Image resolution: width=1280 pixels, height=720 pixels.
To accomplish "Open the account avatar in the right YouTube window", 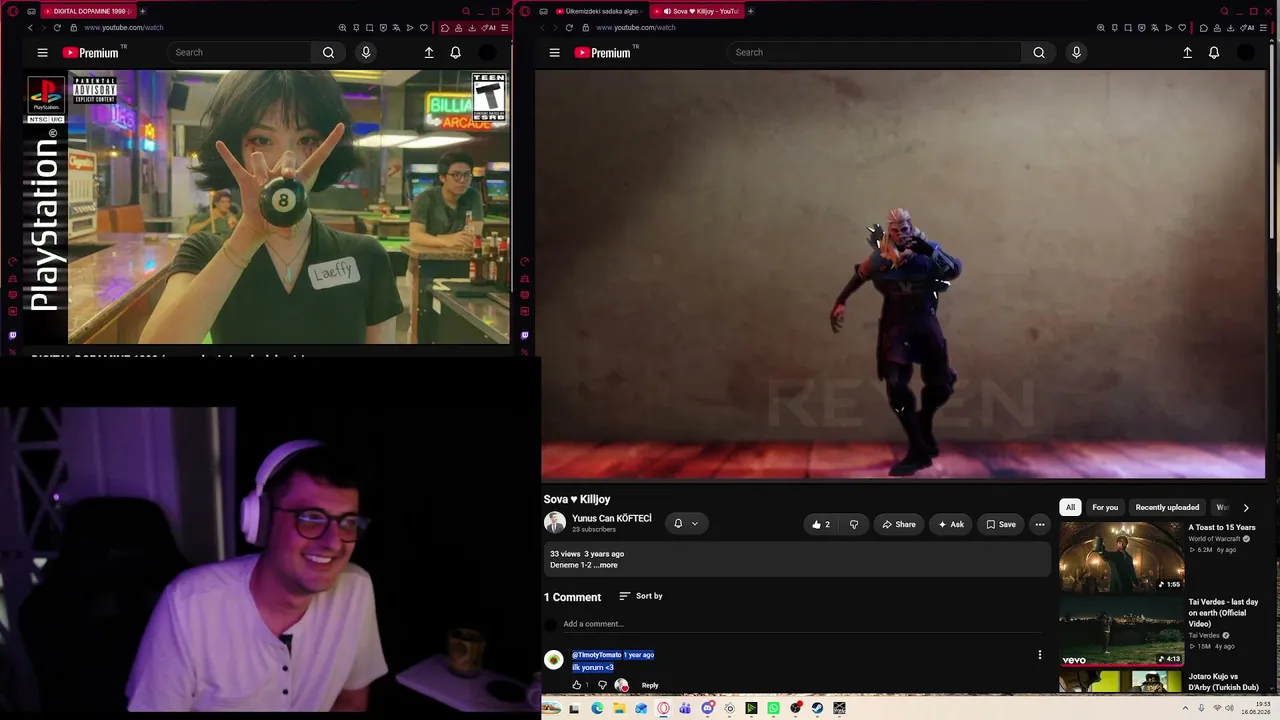I will point(1246,53).
